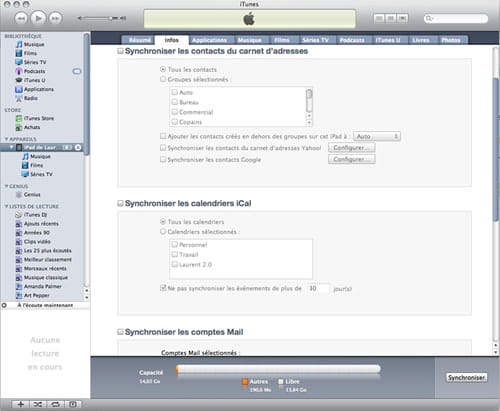Screen dimensions: 500x411
Task: Switch to list view mode
Action: pos(379,18)
